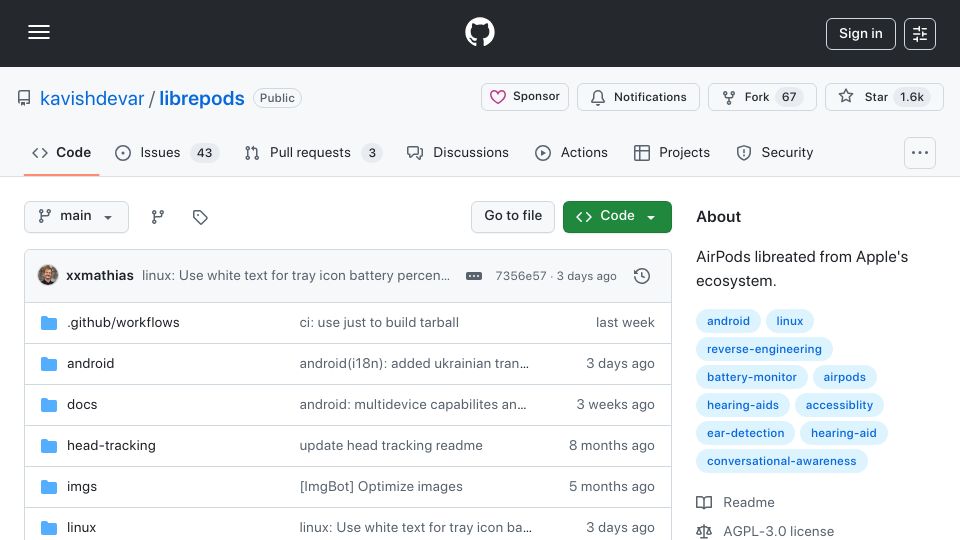
Task: Open the Actions tab
Action: pos(571,152)
